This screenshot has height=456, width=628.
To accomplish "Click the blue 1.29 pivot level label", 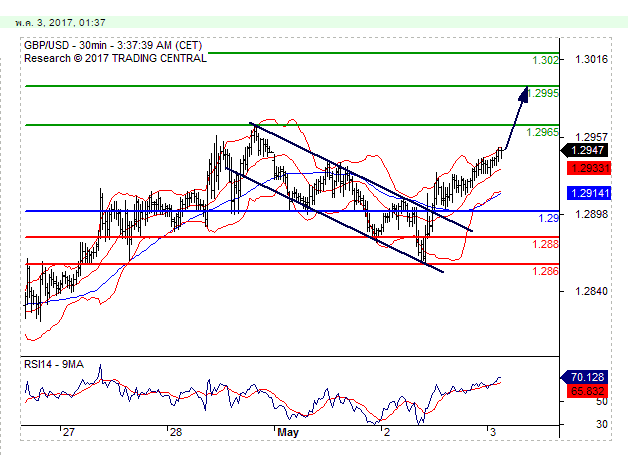I will point(549,218).
